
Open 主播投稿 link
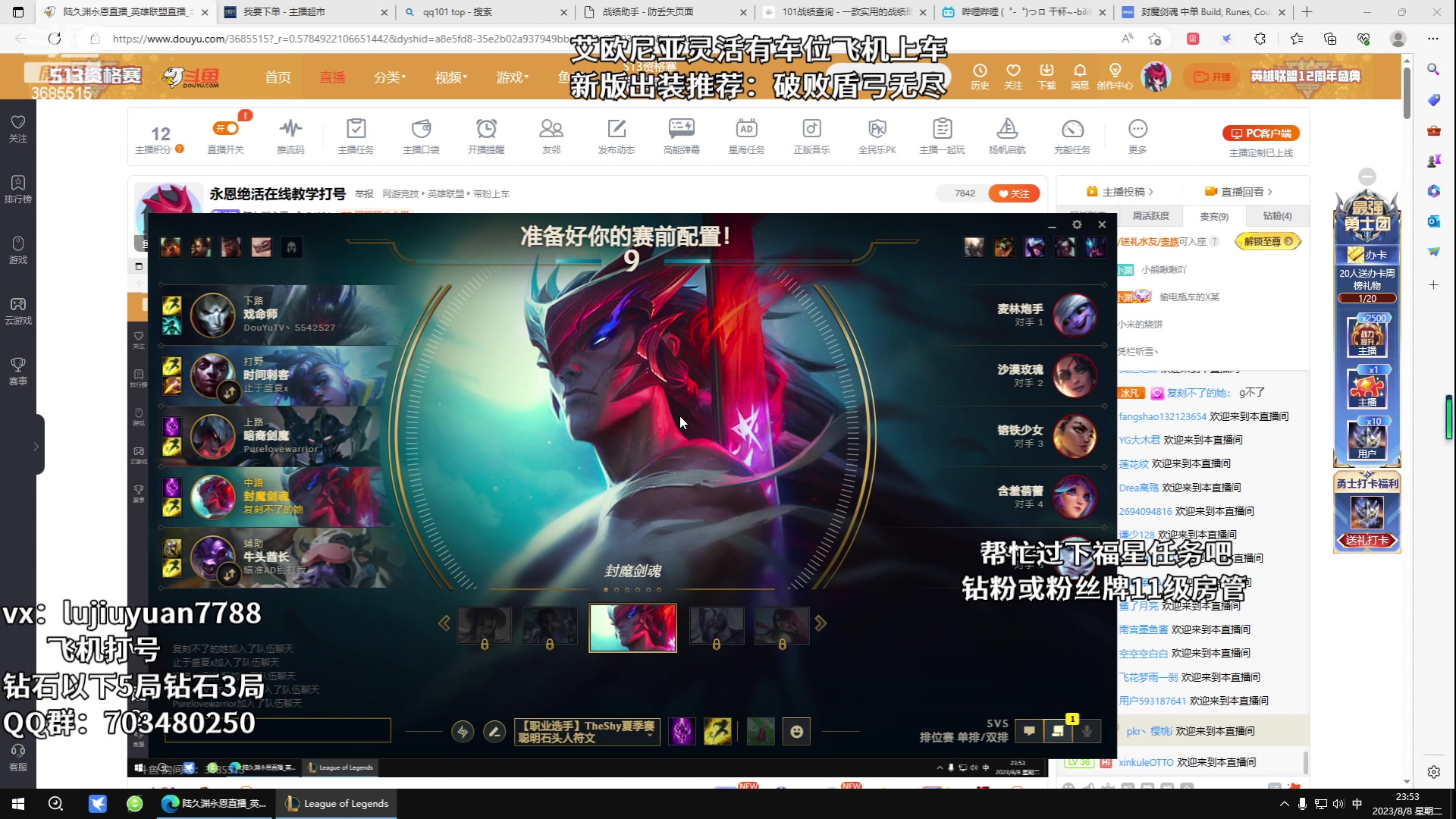[x=1119, y=192]
